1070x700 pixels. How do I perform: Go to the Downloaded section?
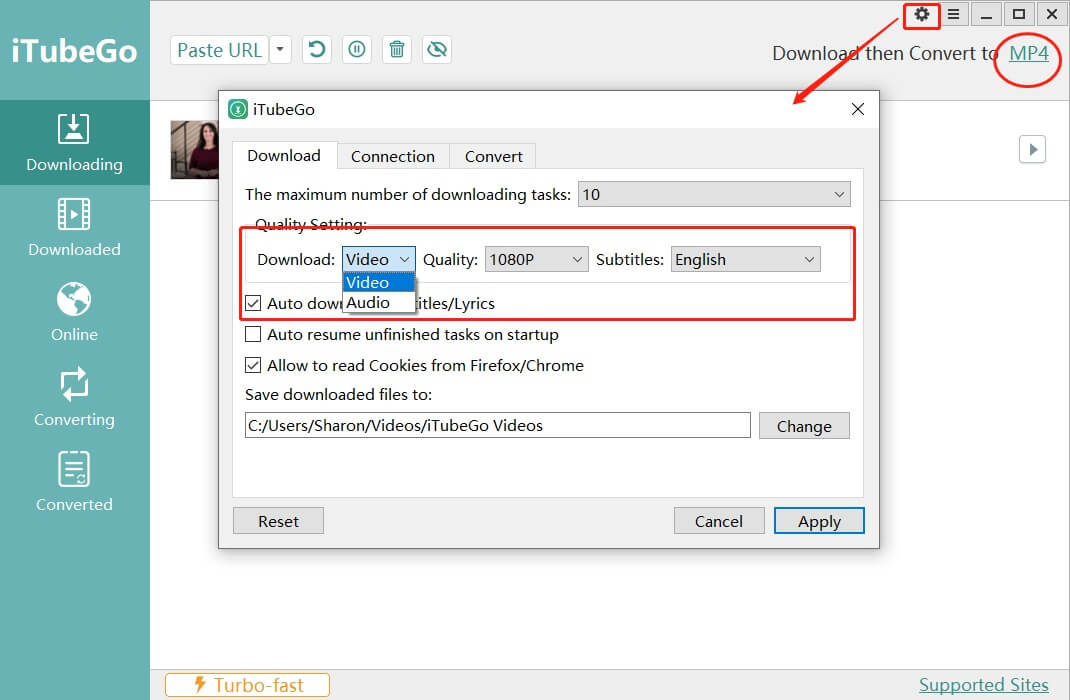[x=74, y=227]
